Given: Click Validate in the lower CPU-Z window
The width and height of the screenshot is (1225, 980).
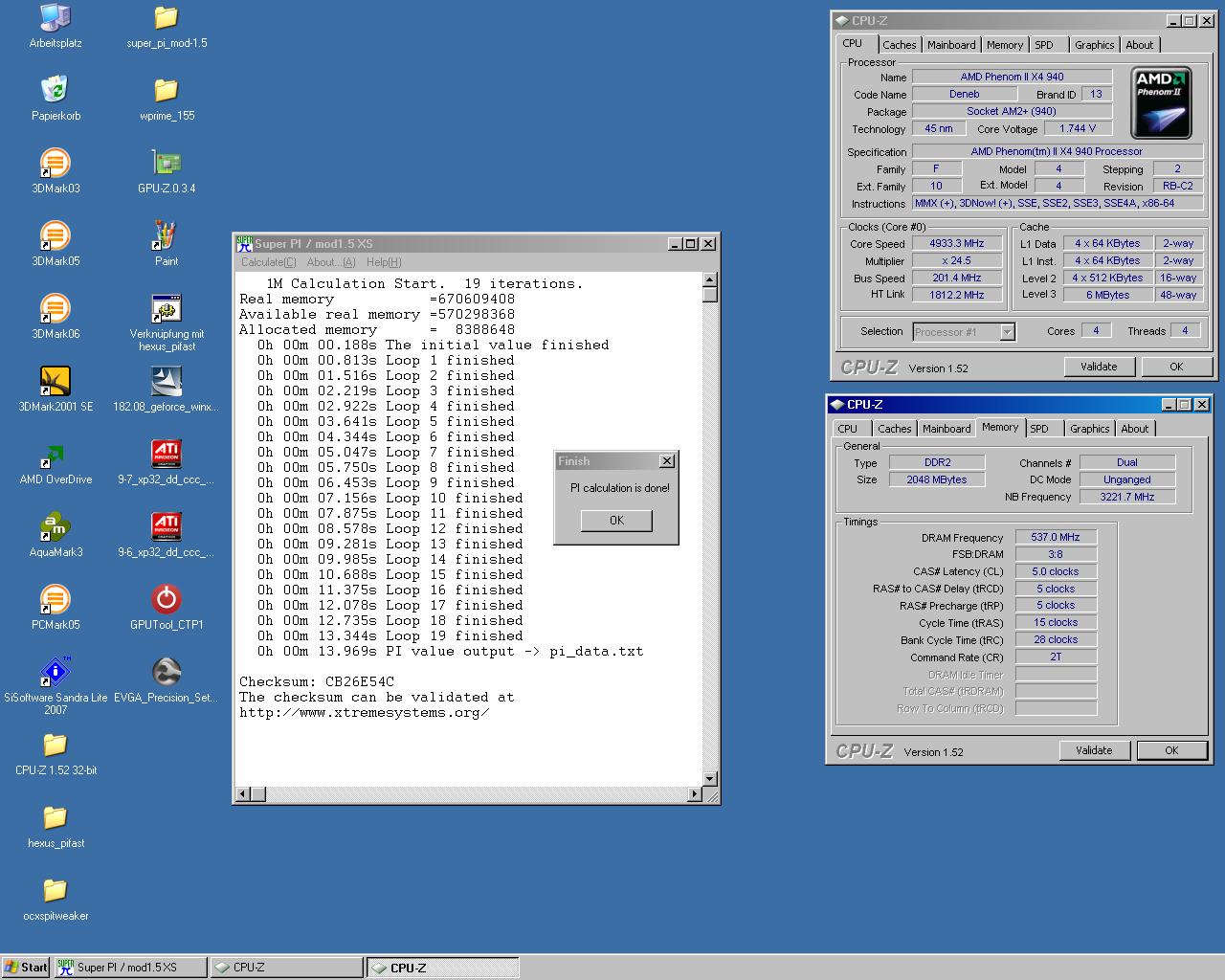Looking at the screenshot, I should tap(1094, 750).
